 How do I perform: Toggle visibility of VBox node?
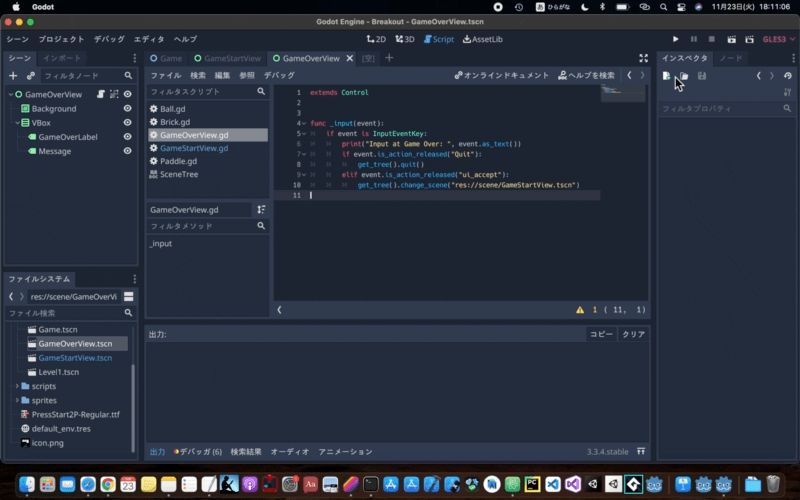pyautogui.click(x=128, y=122)
